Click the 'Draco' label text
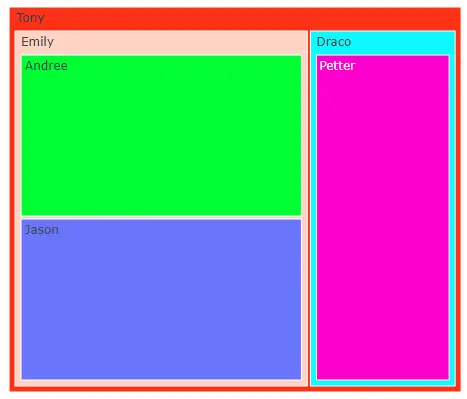The width and height of the screenshot is (467, 399). (x=334, y=42)
